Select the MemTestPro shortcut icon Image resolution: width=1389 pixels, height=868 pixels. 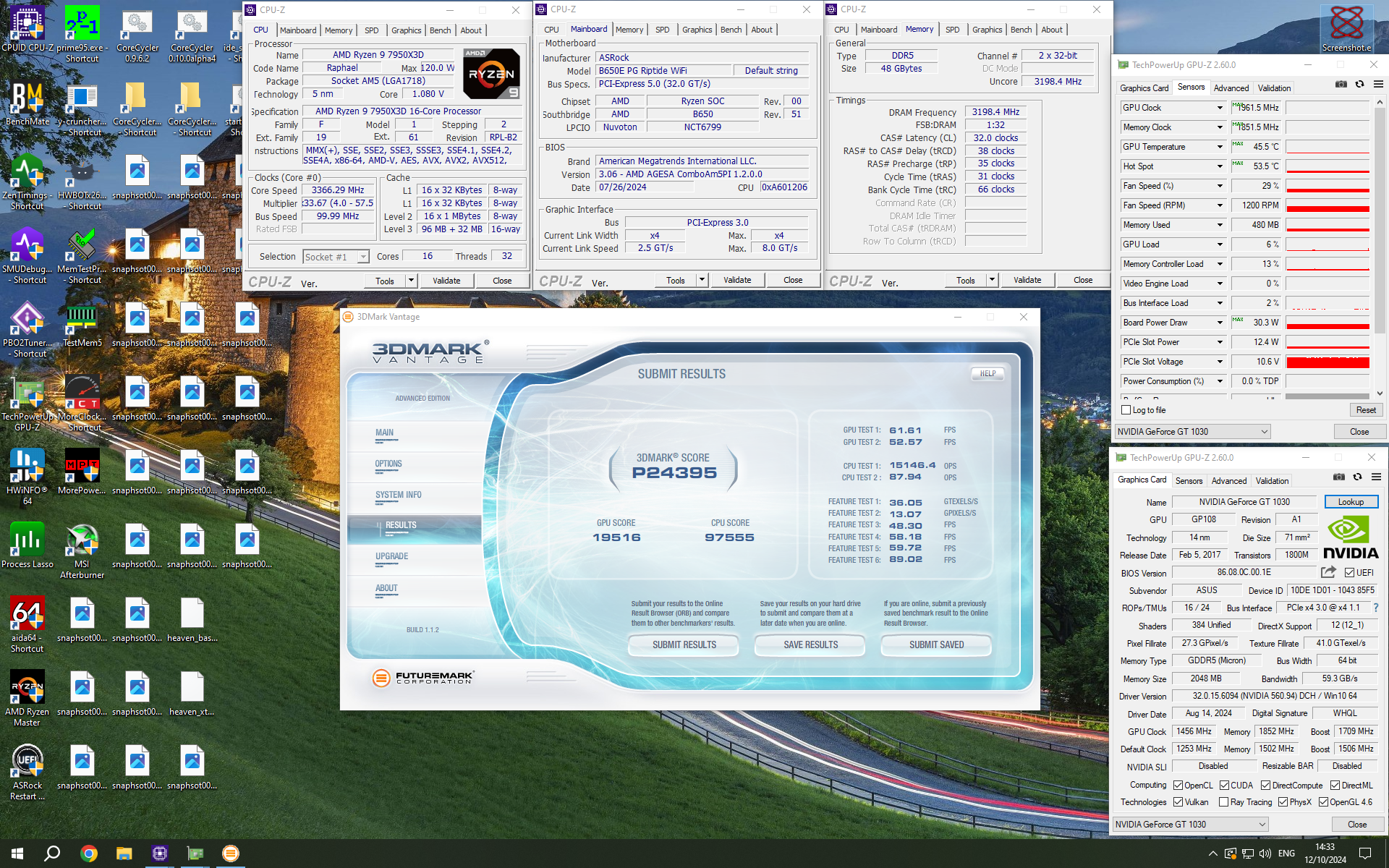click(82, 255)
